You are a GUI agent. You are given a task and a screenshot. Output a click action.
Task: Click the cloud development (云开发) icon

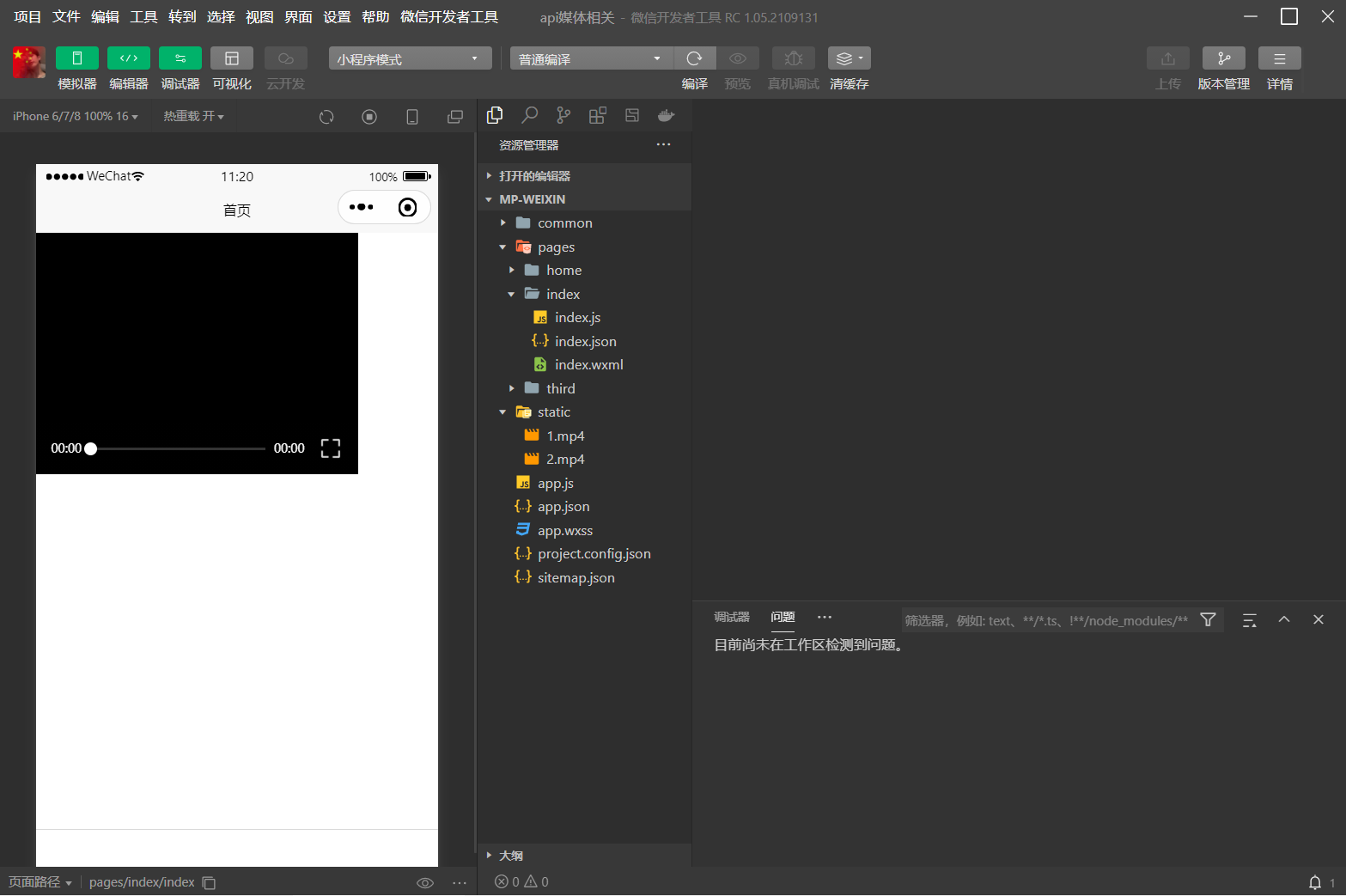pyautogui.click(x=286, y=58)
